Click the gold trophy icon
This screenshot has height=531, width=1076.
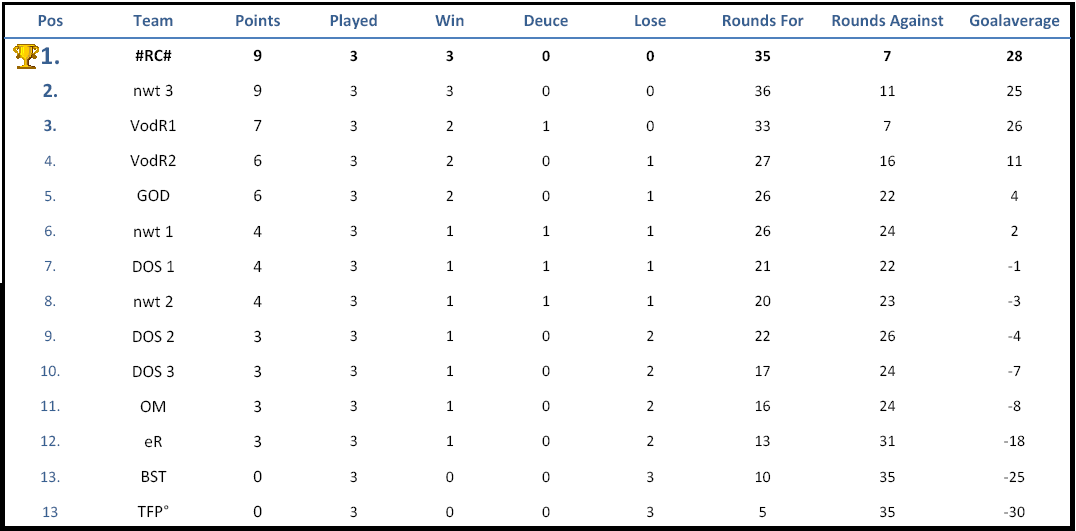pyautogui.click(x=26, y=56)
